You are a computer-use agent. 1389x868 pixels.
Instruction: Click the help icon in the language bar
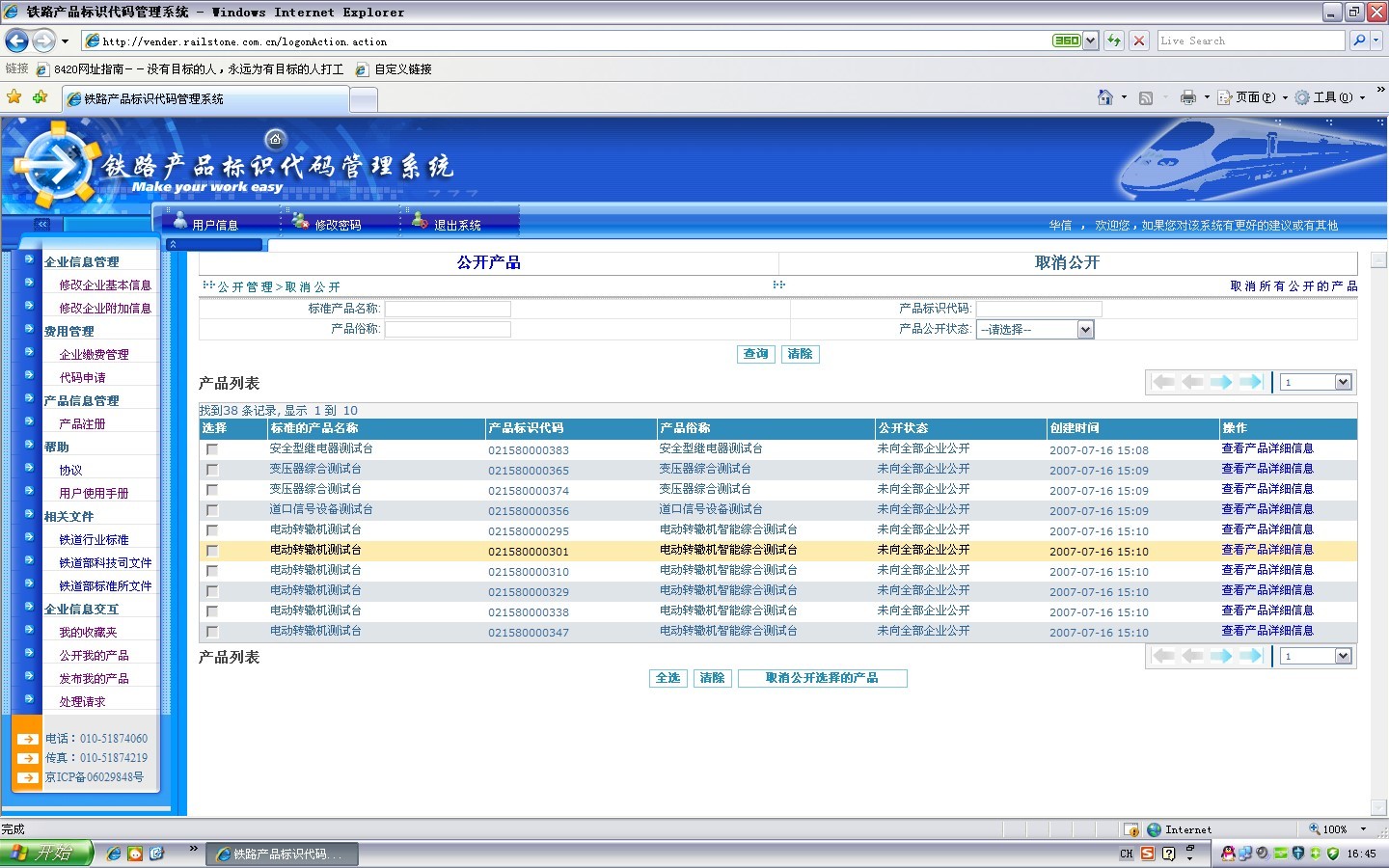1169,854
